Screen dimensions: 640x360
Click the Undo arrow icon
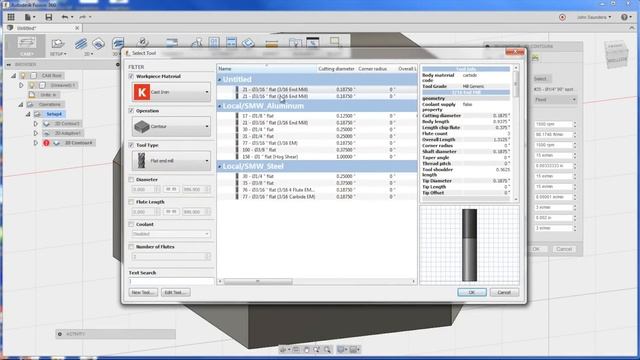[x=65, y=17]
